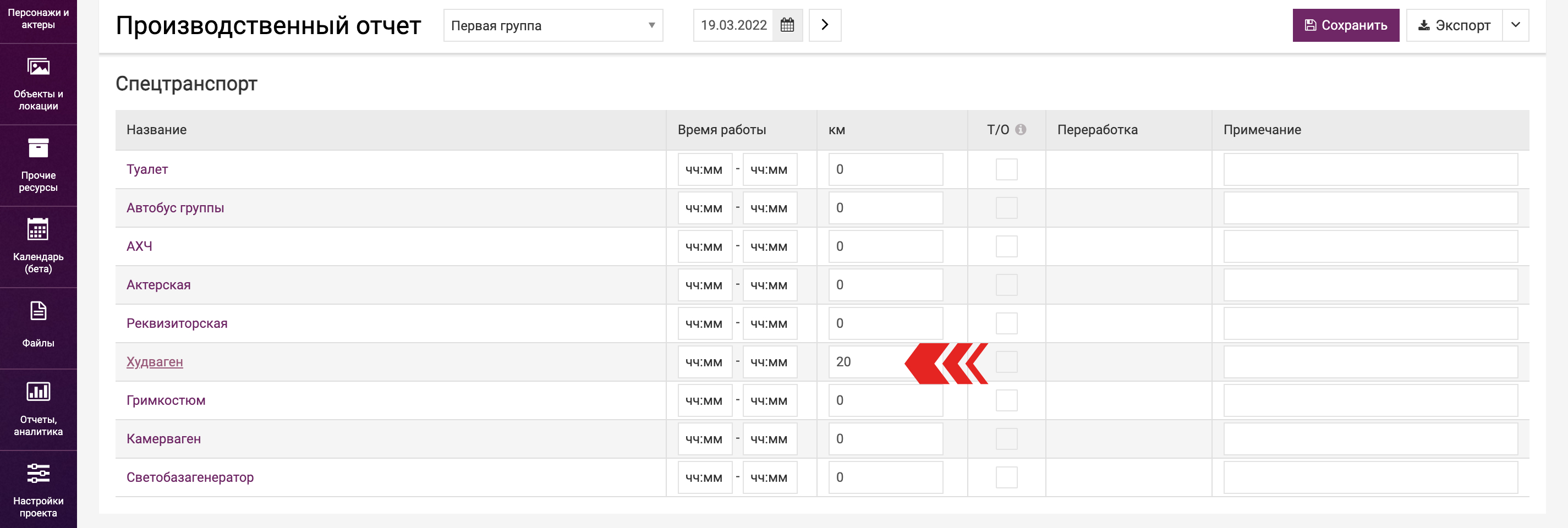Screen dimensions: 1568x528
Task: Open the АХЧ link
Action: (x=139, y=246)
